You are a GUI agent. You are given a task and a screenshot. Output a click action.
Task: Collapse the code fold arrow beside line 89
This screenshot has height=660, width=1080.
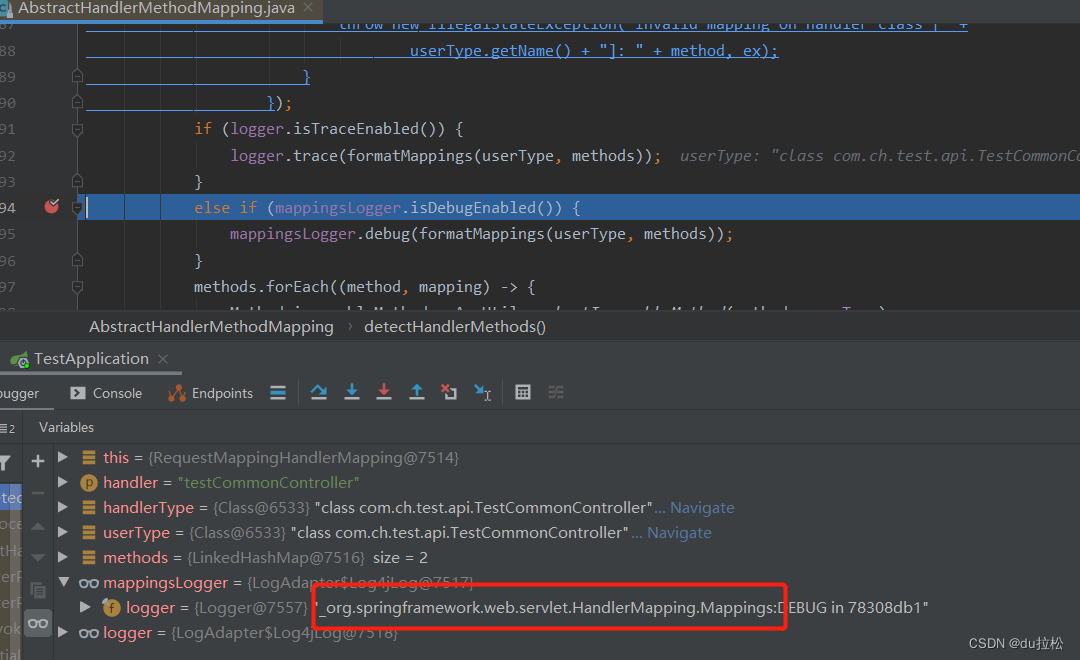pos(77,74)
